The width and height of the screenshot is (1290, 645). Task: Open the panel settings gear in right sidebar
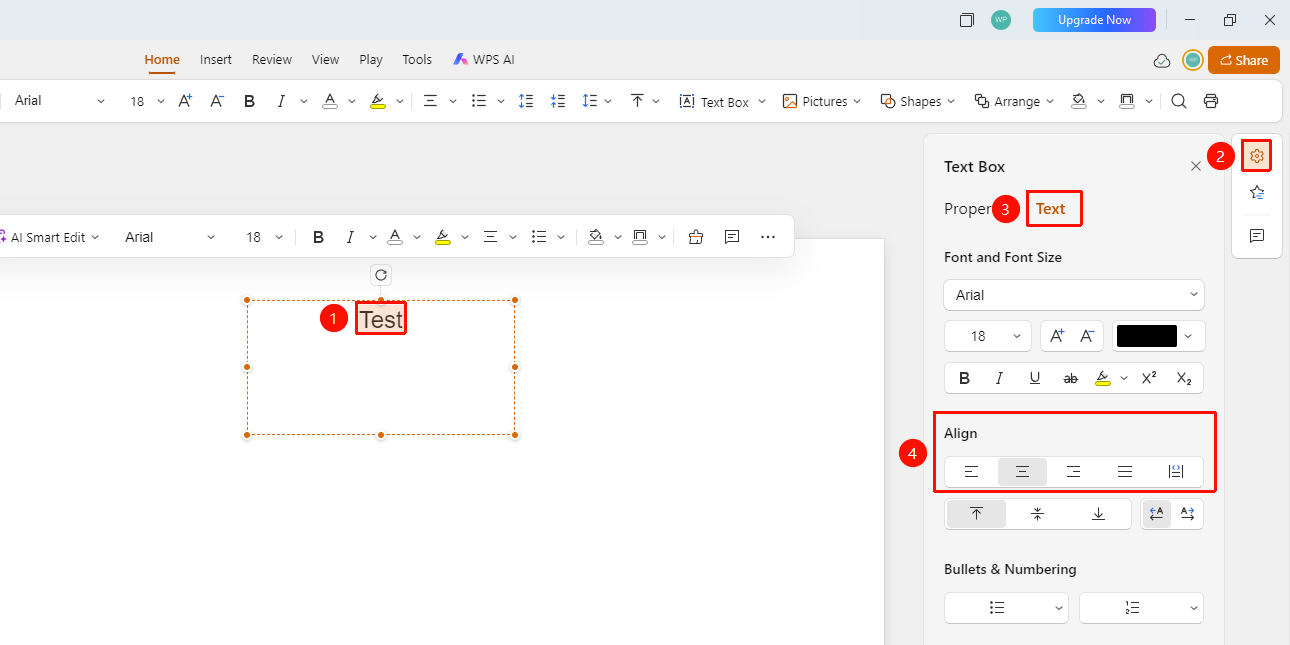pyautogui.click(x=1257, y=156)
